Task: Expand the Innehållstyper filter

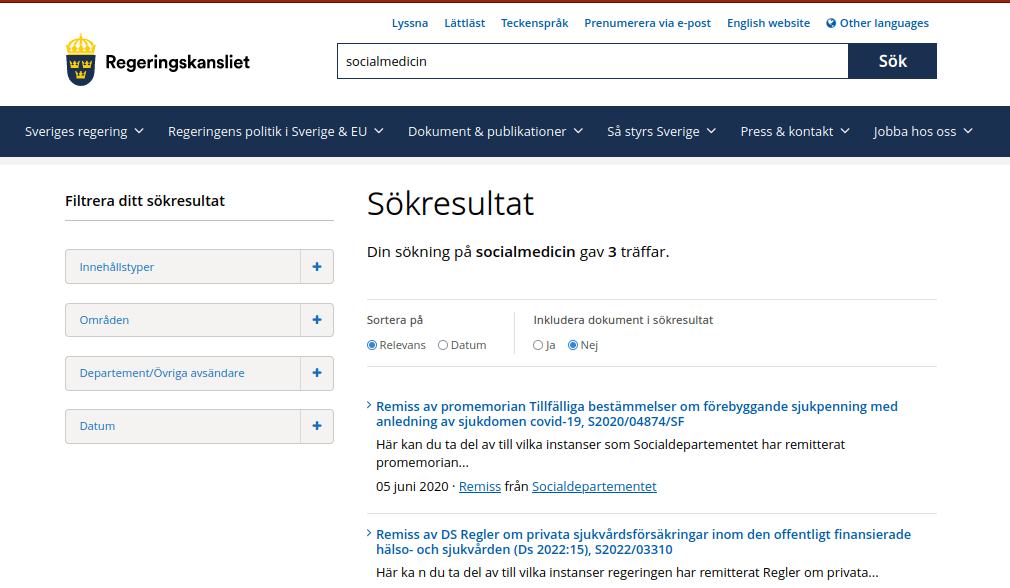Action: [x=317, y=266]
